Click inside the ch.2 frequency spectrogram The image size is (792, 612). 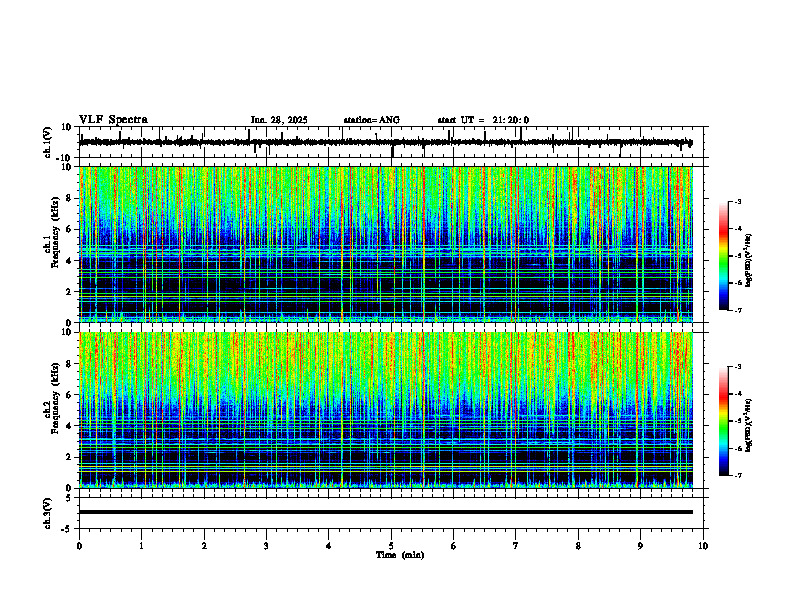pyautogui.click(x=386, y=410)
